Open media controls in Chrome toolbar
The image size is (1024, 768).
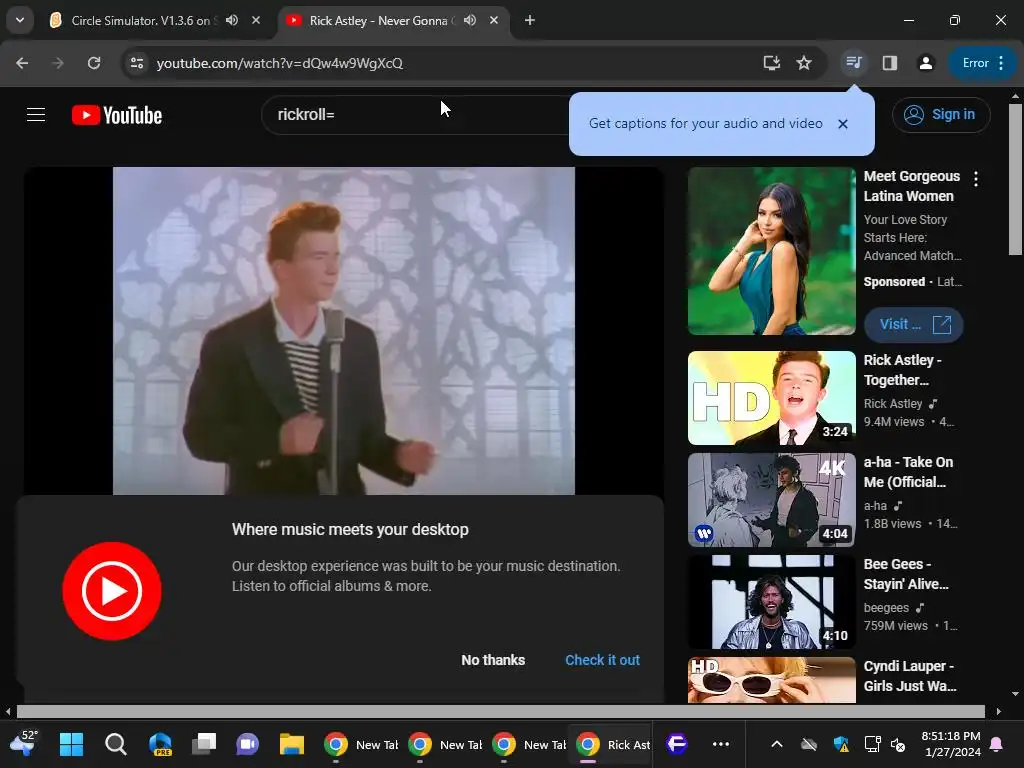[854, 63]
